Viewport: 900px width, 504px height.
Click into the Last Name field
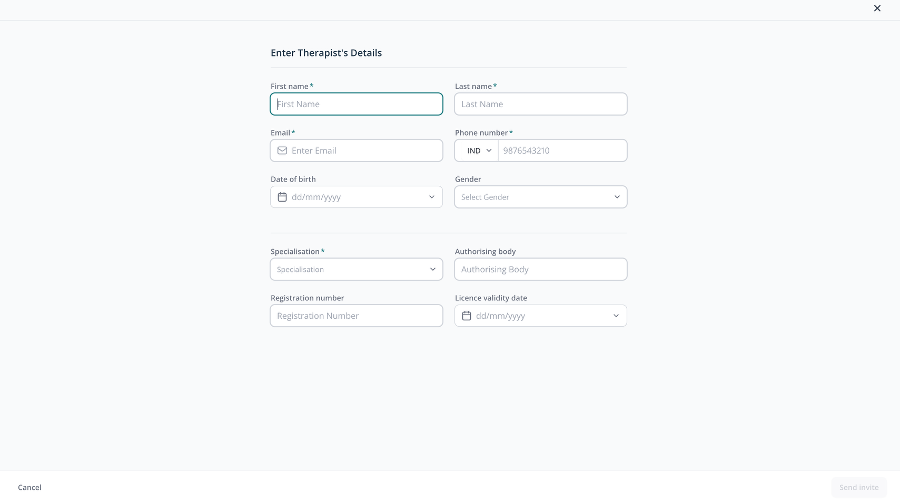point(541,104)
